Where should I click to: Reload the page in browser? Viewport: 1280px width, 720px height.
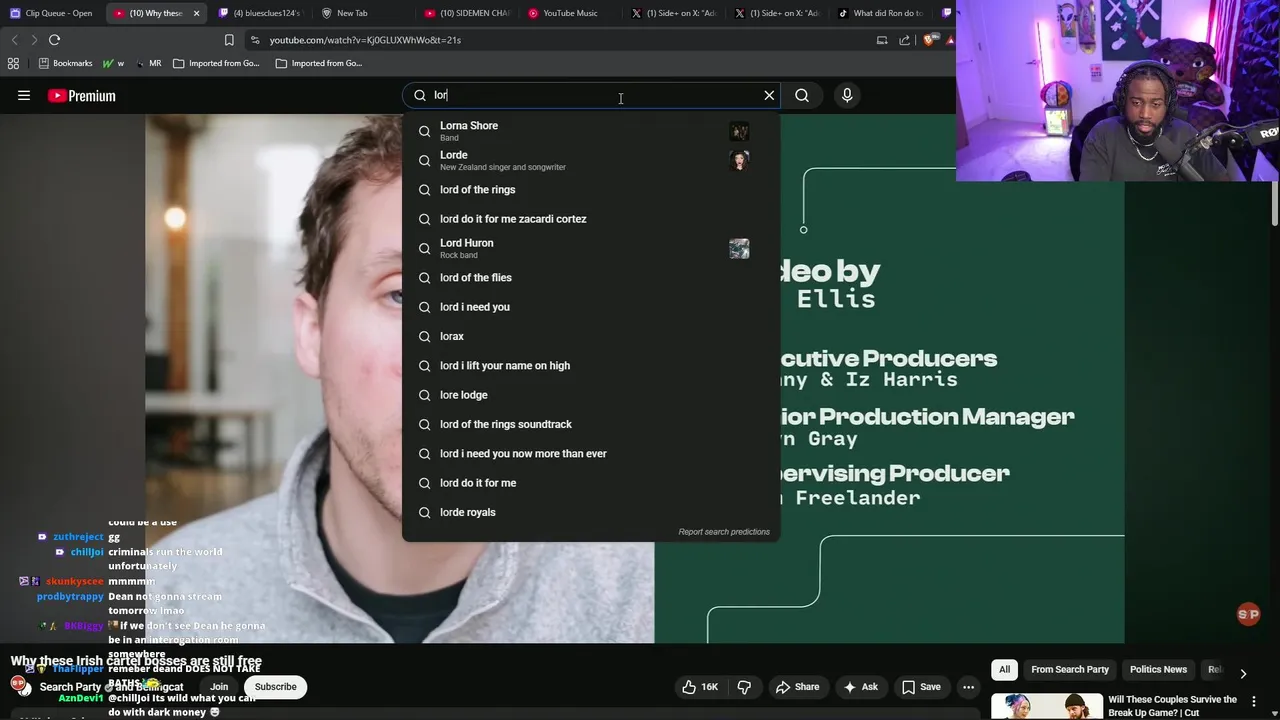click(54, 40)
